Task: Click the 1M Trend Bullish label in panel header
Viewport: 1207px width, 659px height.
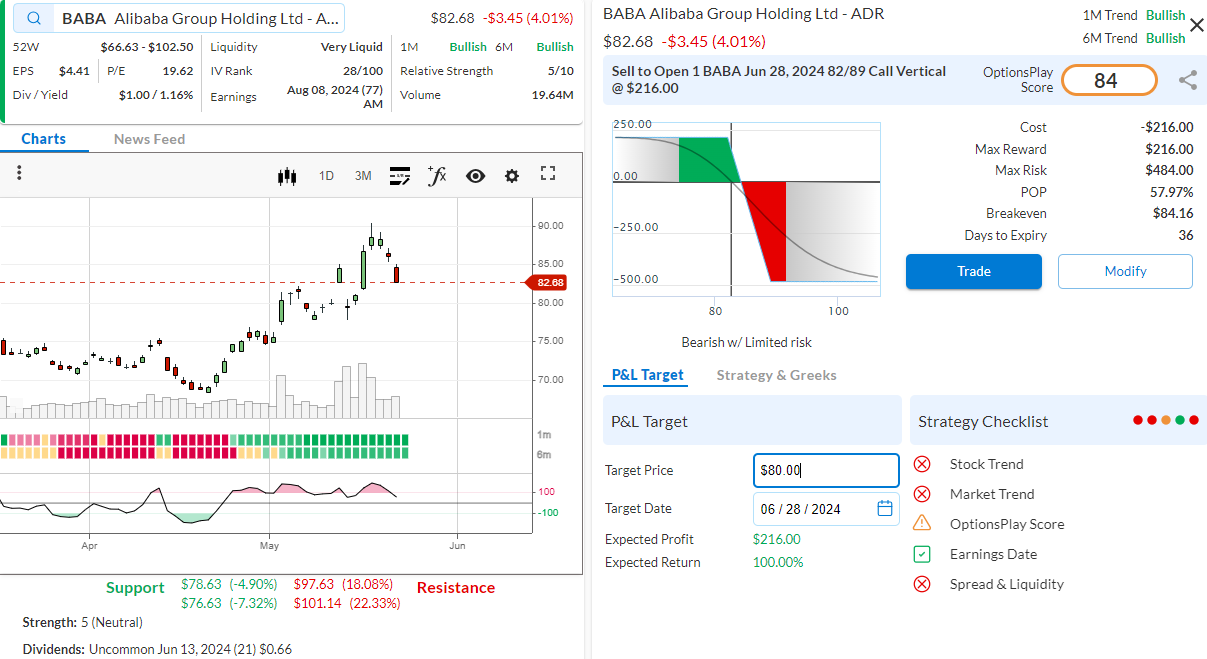Action: [x=1134, y=16]
